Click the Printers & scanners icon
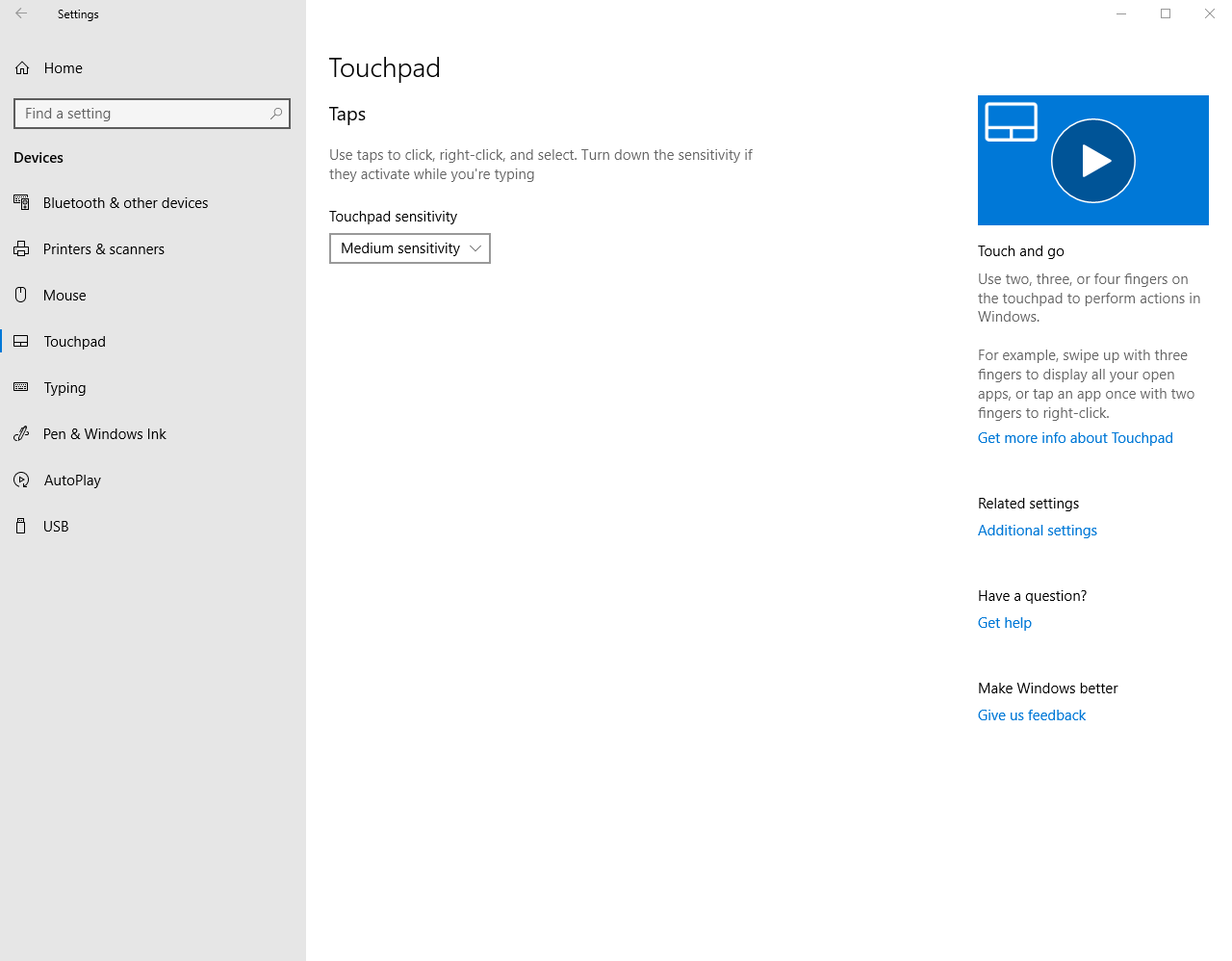This screenshot has width=1232, height=961. tap(21, 249)
